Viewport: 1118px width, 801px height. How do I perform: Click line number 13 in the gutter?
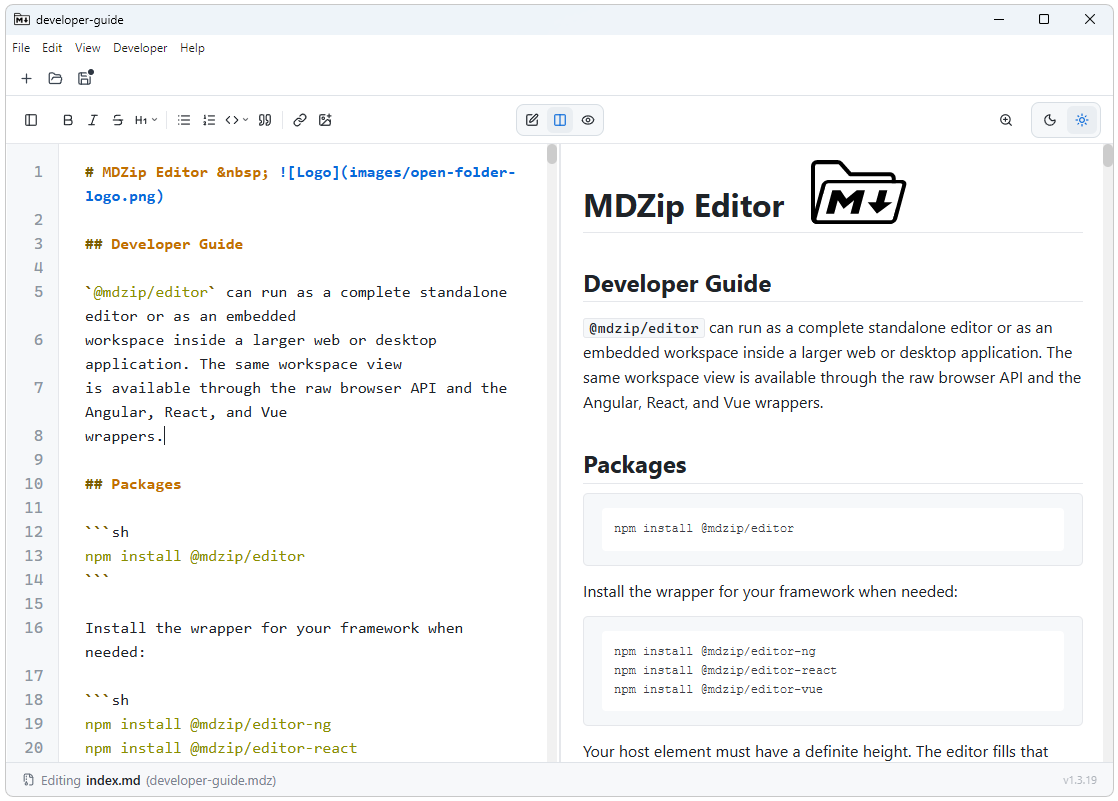tap(34, 556)
